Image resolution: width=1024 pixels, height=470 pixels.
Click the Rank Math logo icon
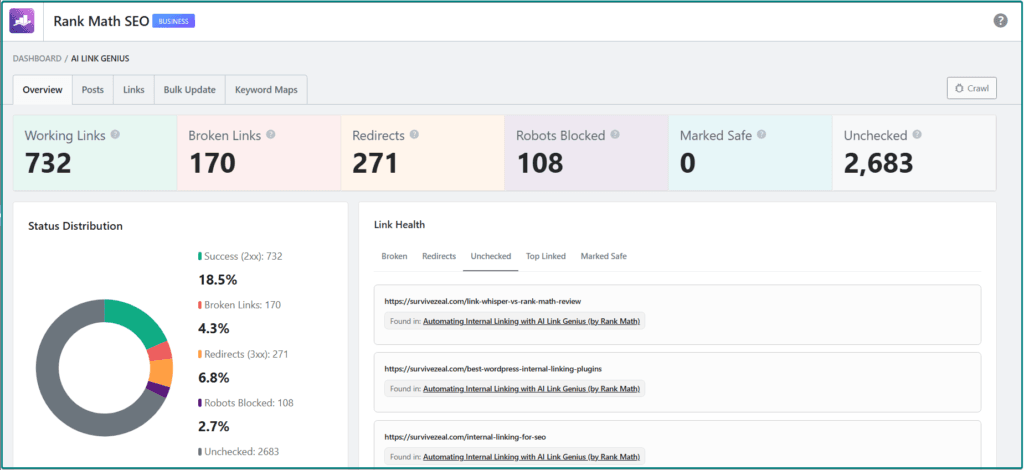tap(22, 20)
